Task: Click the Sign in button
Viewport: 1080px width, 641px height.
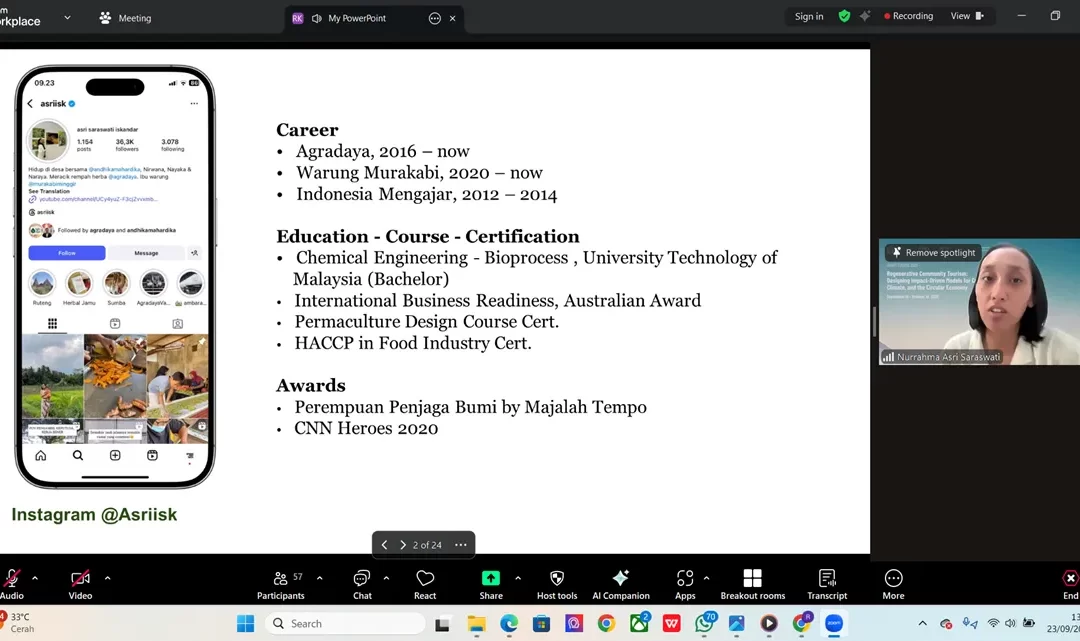Action: [809, 16]
